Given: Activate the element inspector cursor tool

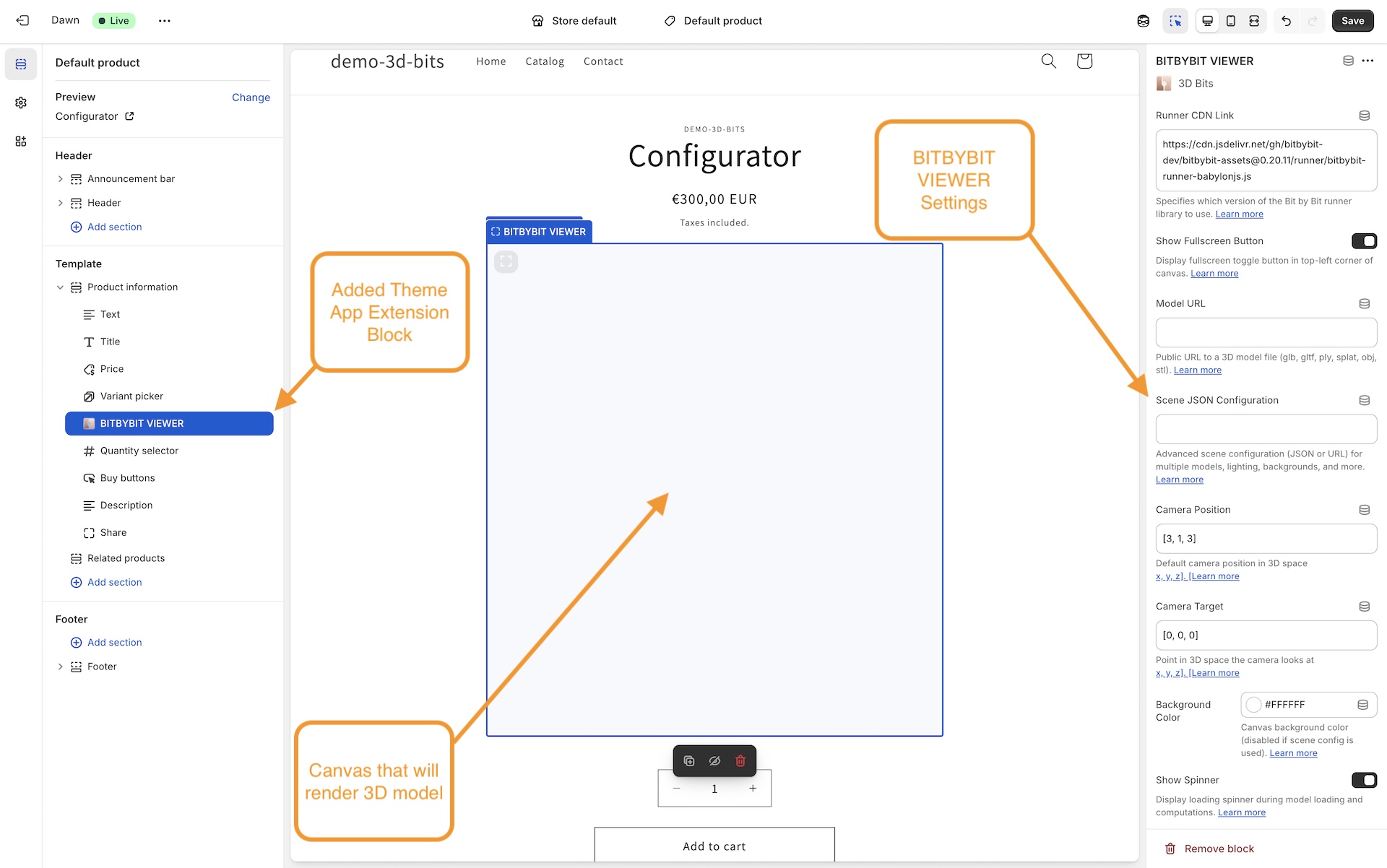Looking at the screenshot, I should click(1175, 21).
